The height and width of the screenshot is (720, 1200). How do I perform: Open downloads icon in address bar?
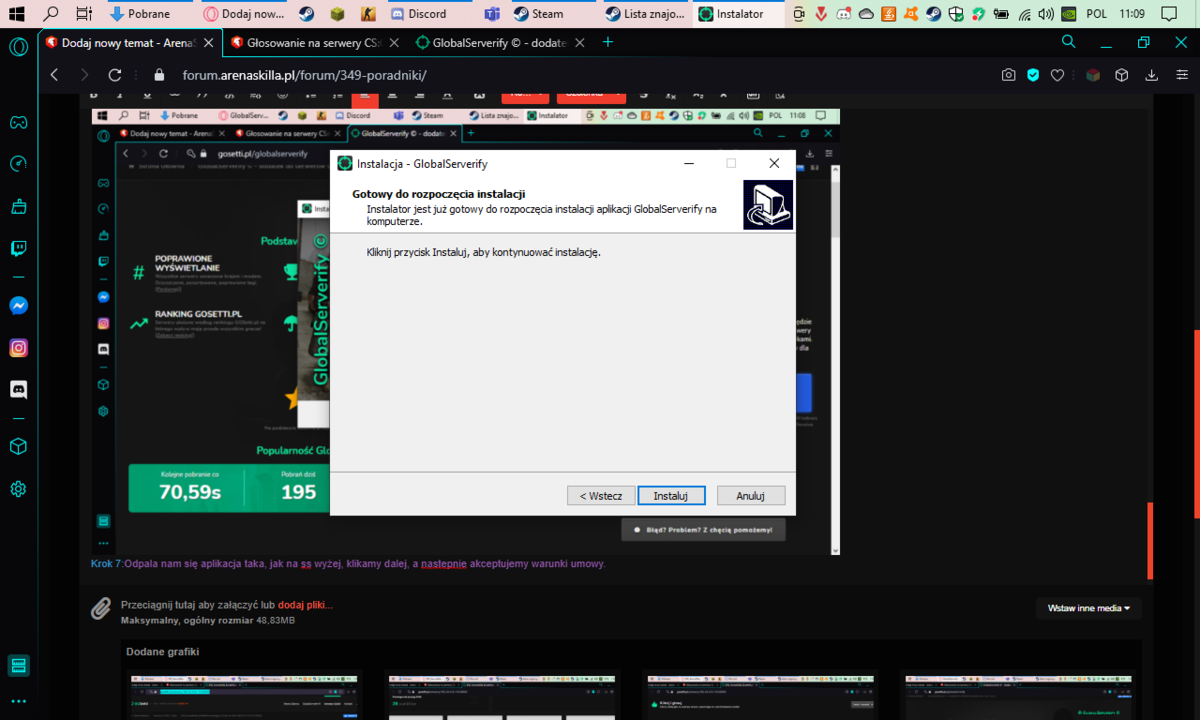[1151, 75]
